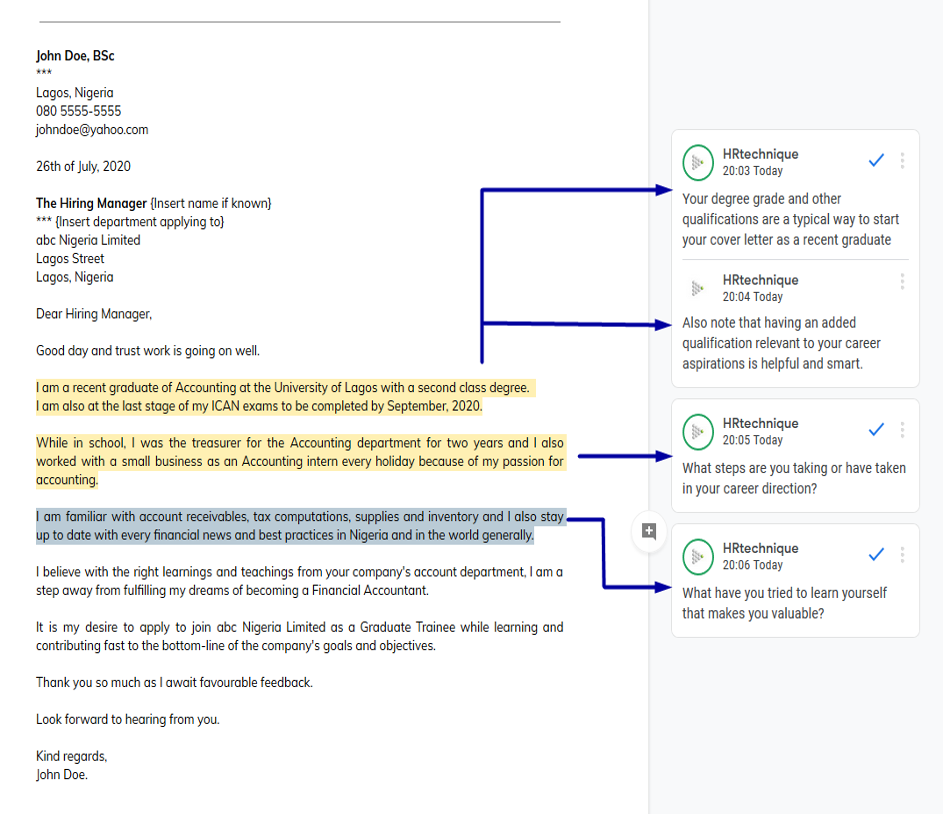Click line 'Thank you so much as I await favourable feedback.'
This screenshot has width=943, height=814.
click(174, 682)
